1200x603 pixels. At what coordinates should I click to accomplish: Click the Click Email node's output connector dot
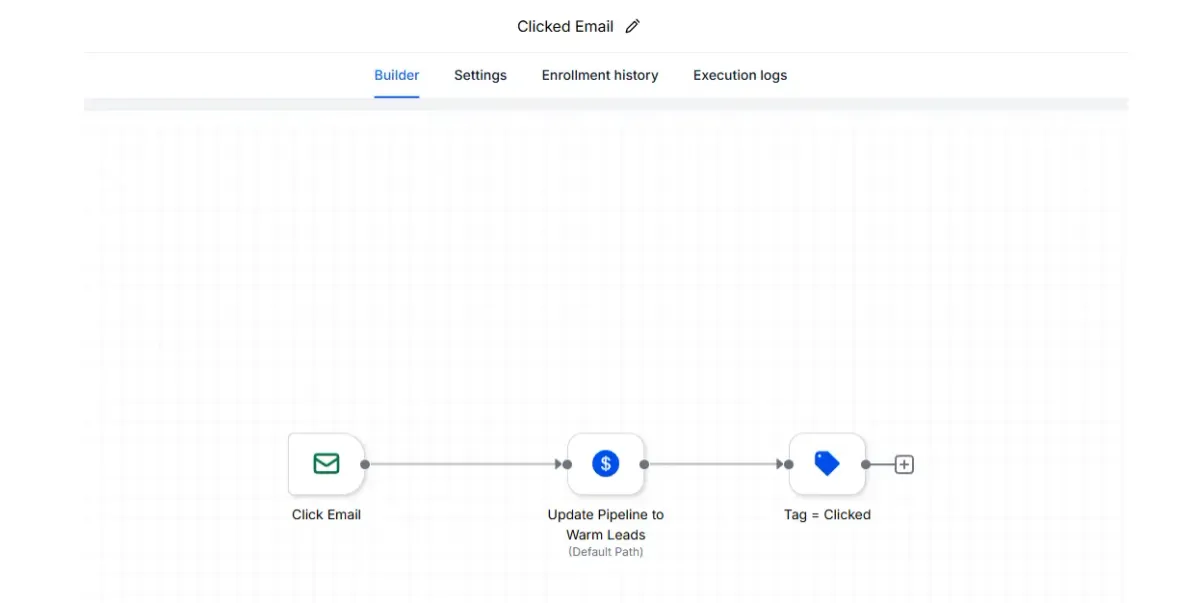pos(365,464)
